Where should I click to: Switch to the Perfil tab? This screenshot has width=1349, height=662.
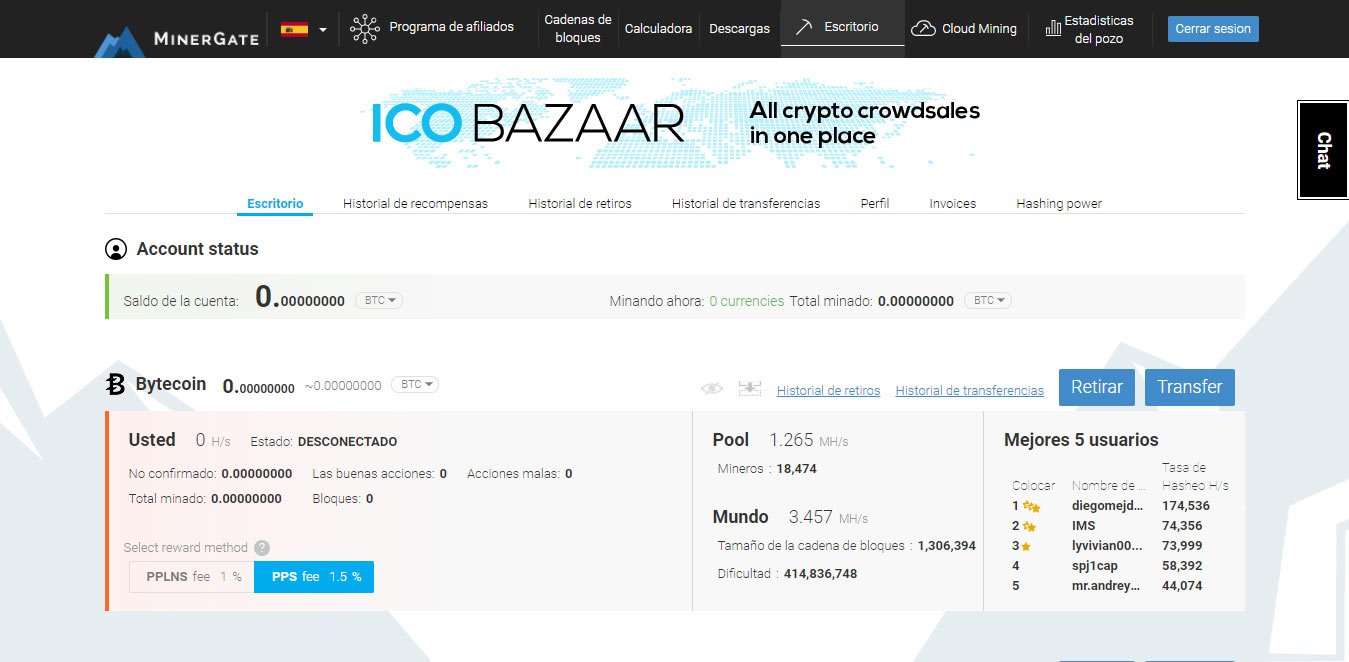(875, 203)
